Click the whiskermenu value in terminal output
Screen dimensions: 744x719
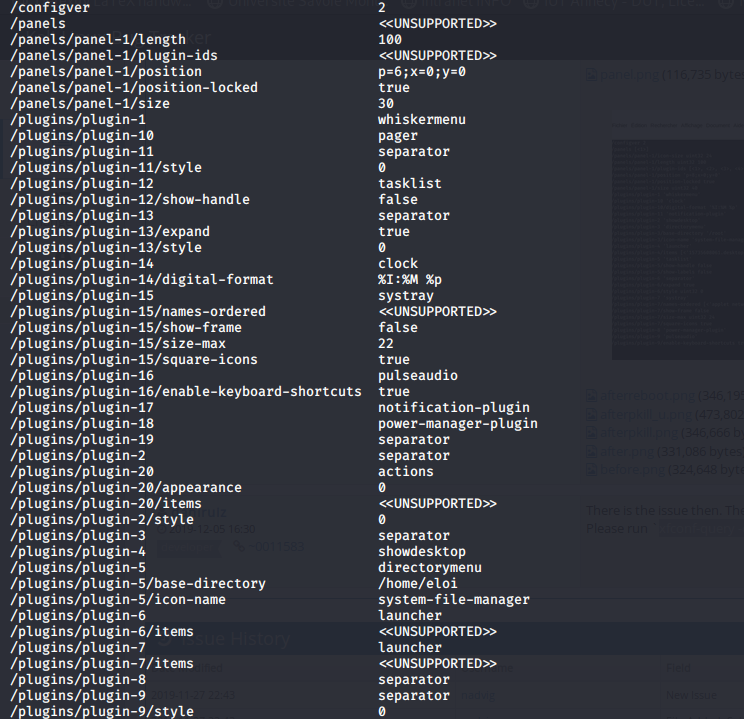point(421,120)
